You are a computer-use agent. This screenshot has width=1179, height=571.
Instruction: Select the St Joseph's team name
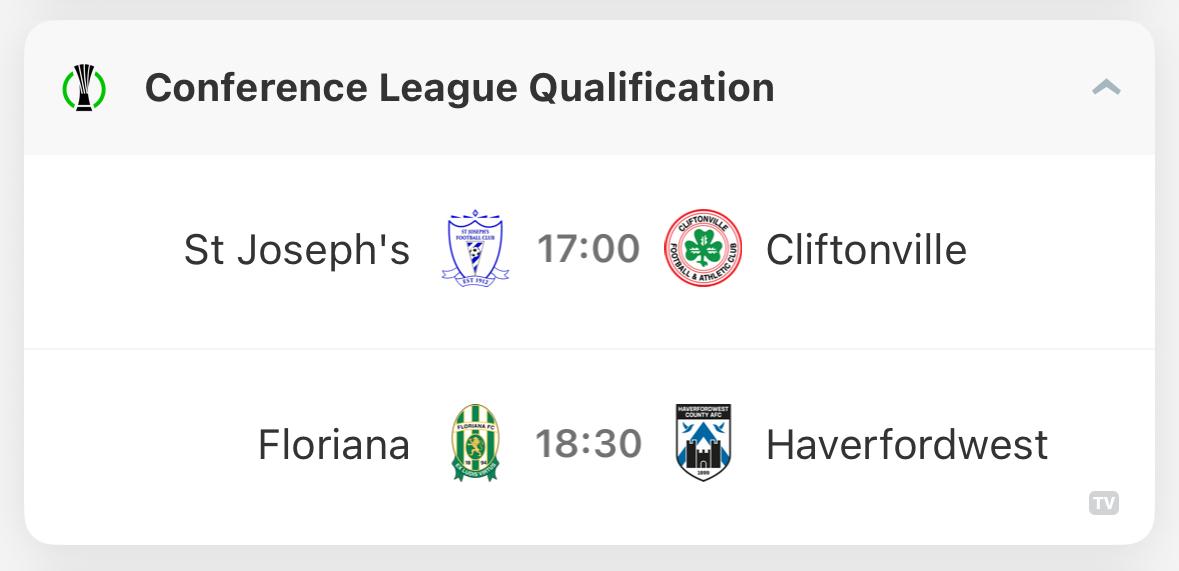297,249
